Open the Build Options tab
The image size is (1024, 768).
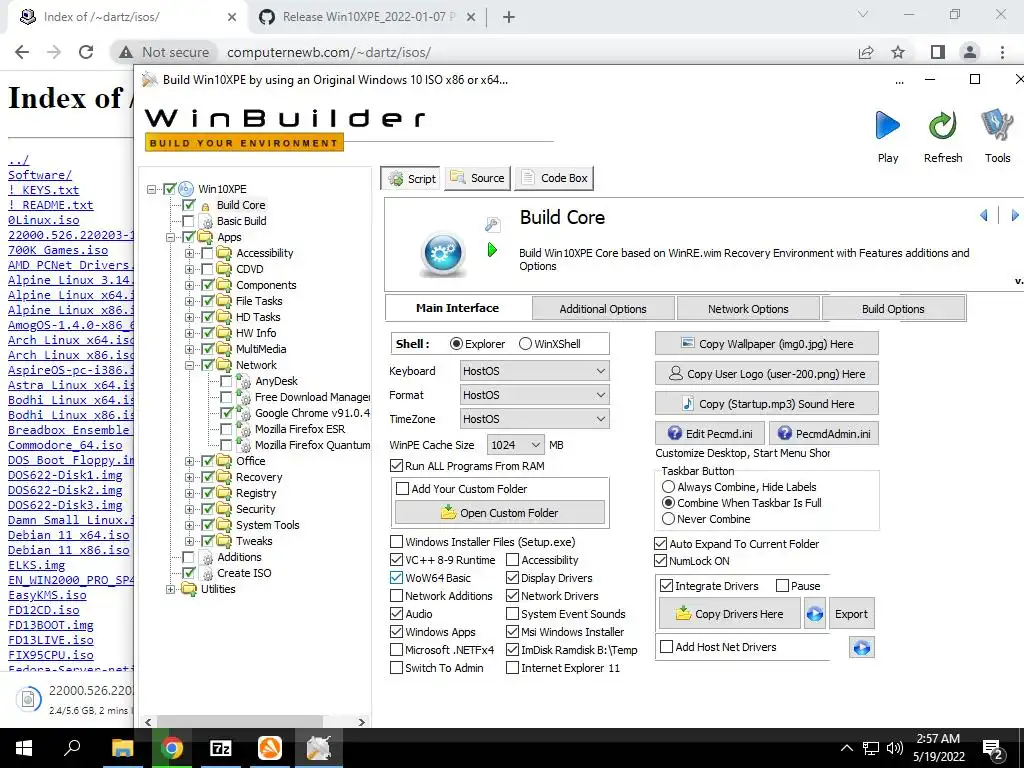pos(893,309)
